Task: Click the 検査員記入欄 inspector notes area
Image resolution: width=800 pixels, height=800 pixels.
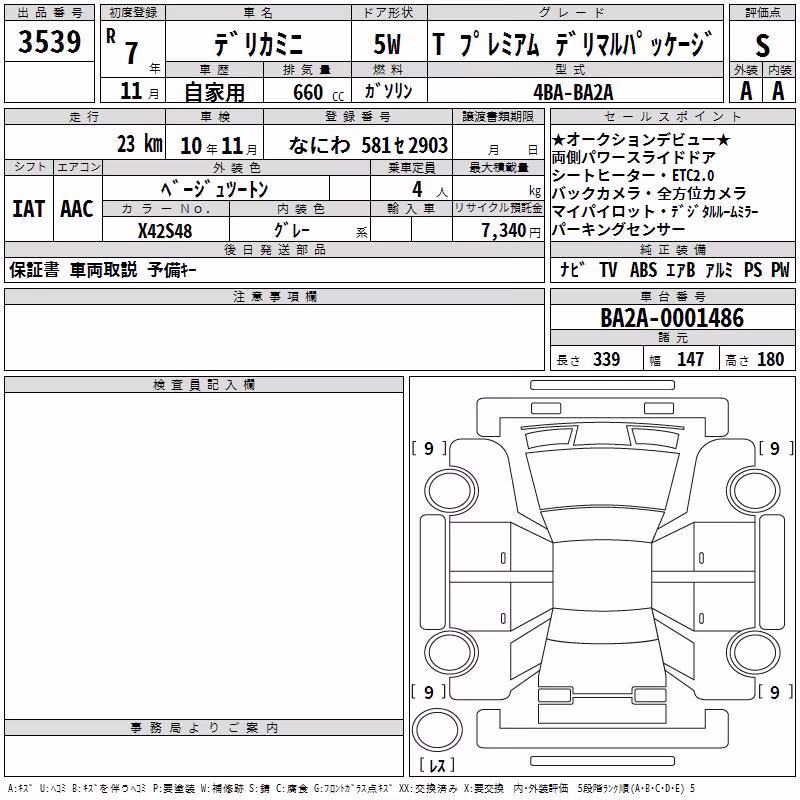Action: pyautogui.click(x=204, y=556)
